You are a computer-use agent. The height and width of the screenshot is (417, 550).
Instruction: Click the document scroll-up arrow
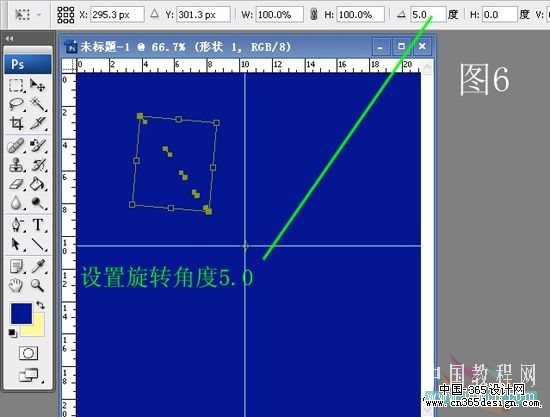coord(428,67)
